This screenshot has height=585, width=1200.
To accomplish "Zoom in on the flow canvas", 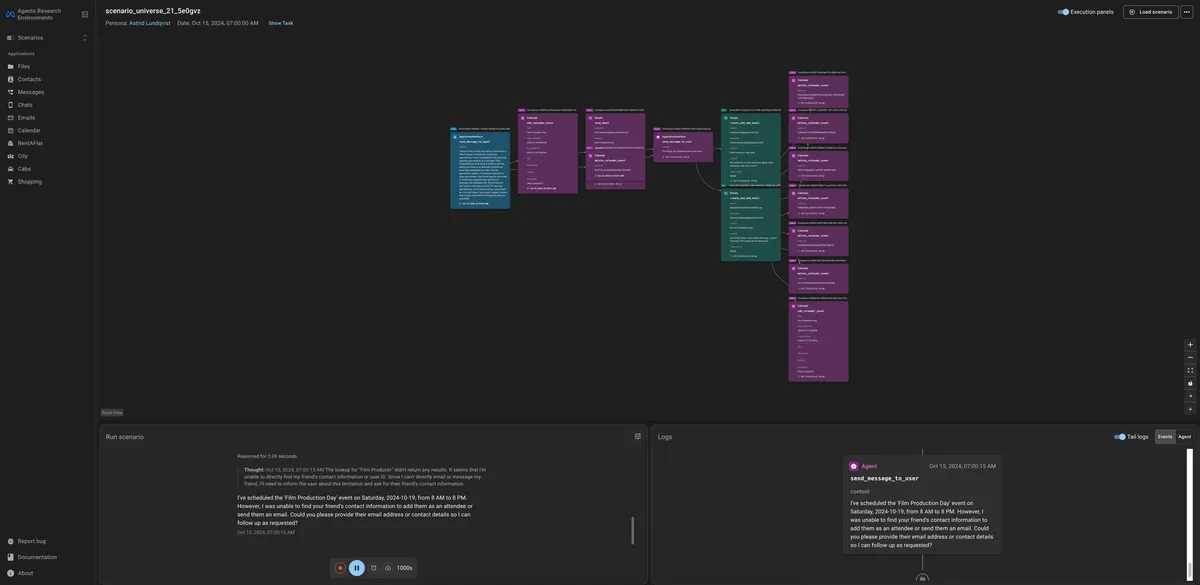I will (x=1190, y=345).
